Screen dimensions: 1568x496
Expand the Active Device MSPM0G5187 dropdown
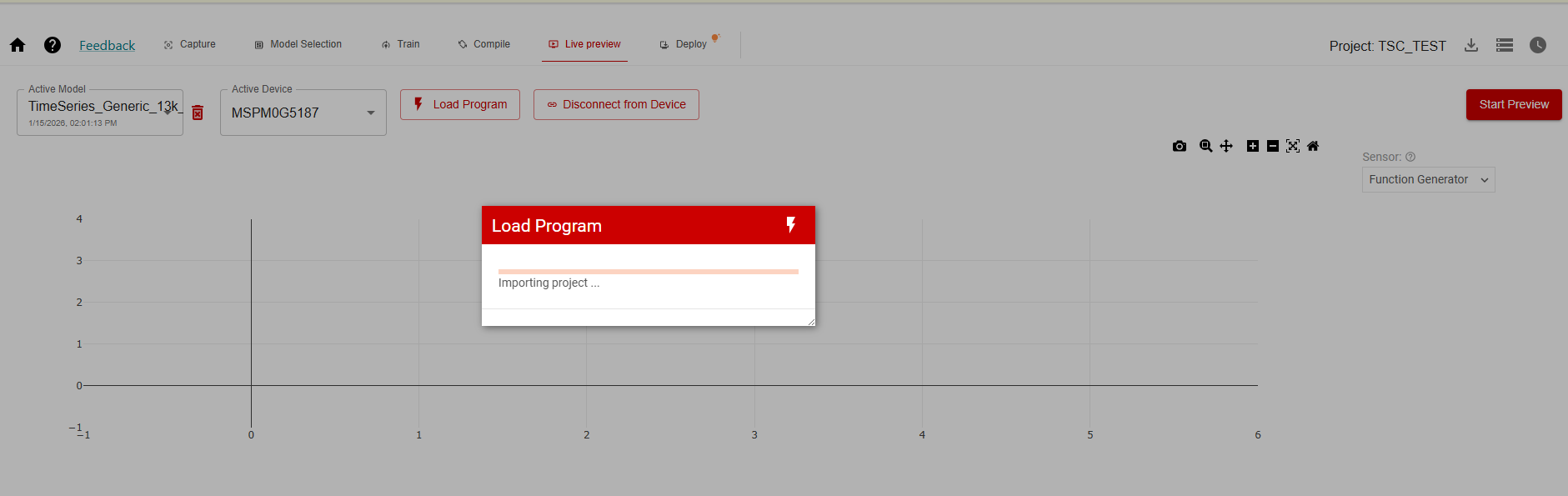[x=303, y=113]
